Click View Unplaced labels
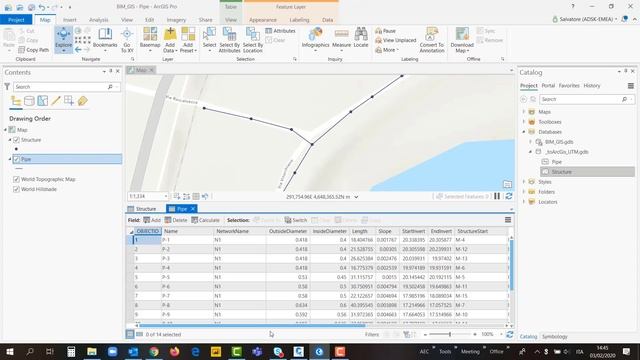640x360 pixels. coord(396,40)
